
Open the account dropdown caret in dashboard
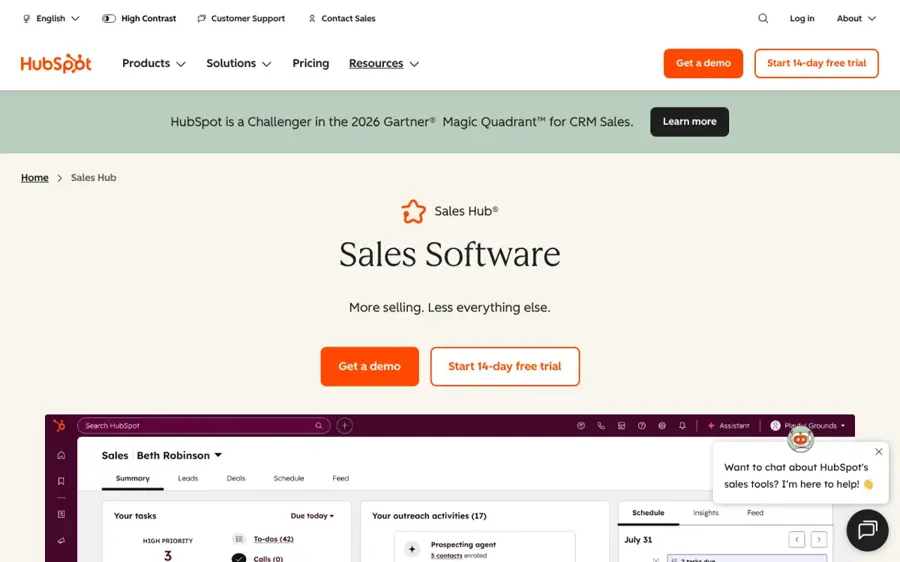843,425
